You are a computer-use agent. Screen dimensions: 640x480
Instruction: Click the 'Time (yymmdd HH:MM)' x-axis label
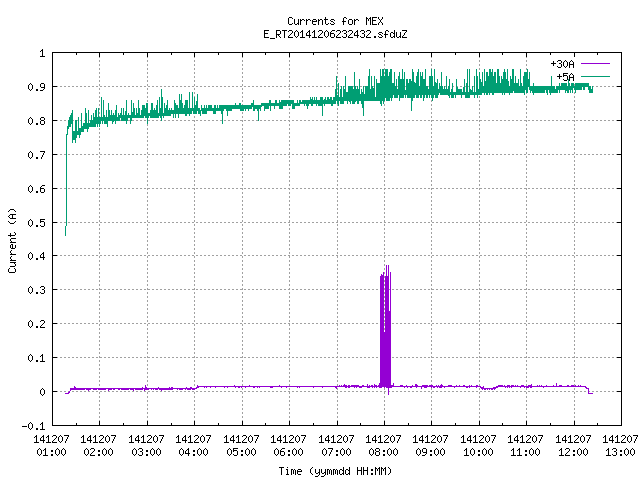click(x=335, y=471)
